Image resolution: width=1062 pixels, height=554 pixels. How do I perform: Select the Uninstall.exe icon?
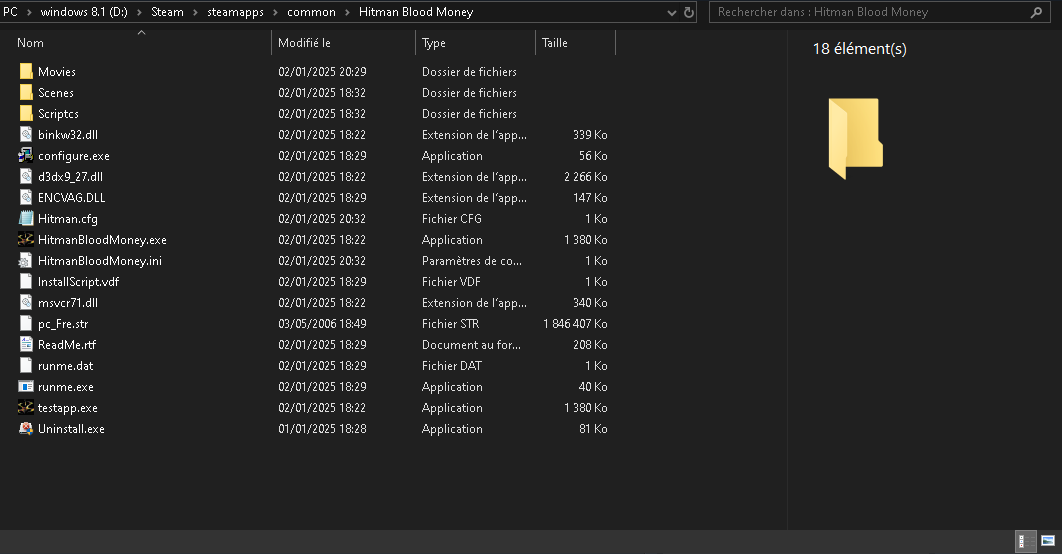(x=26, y=429)
